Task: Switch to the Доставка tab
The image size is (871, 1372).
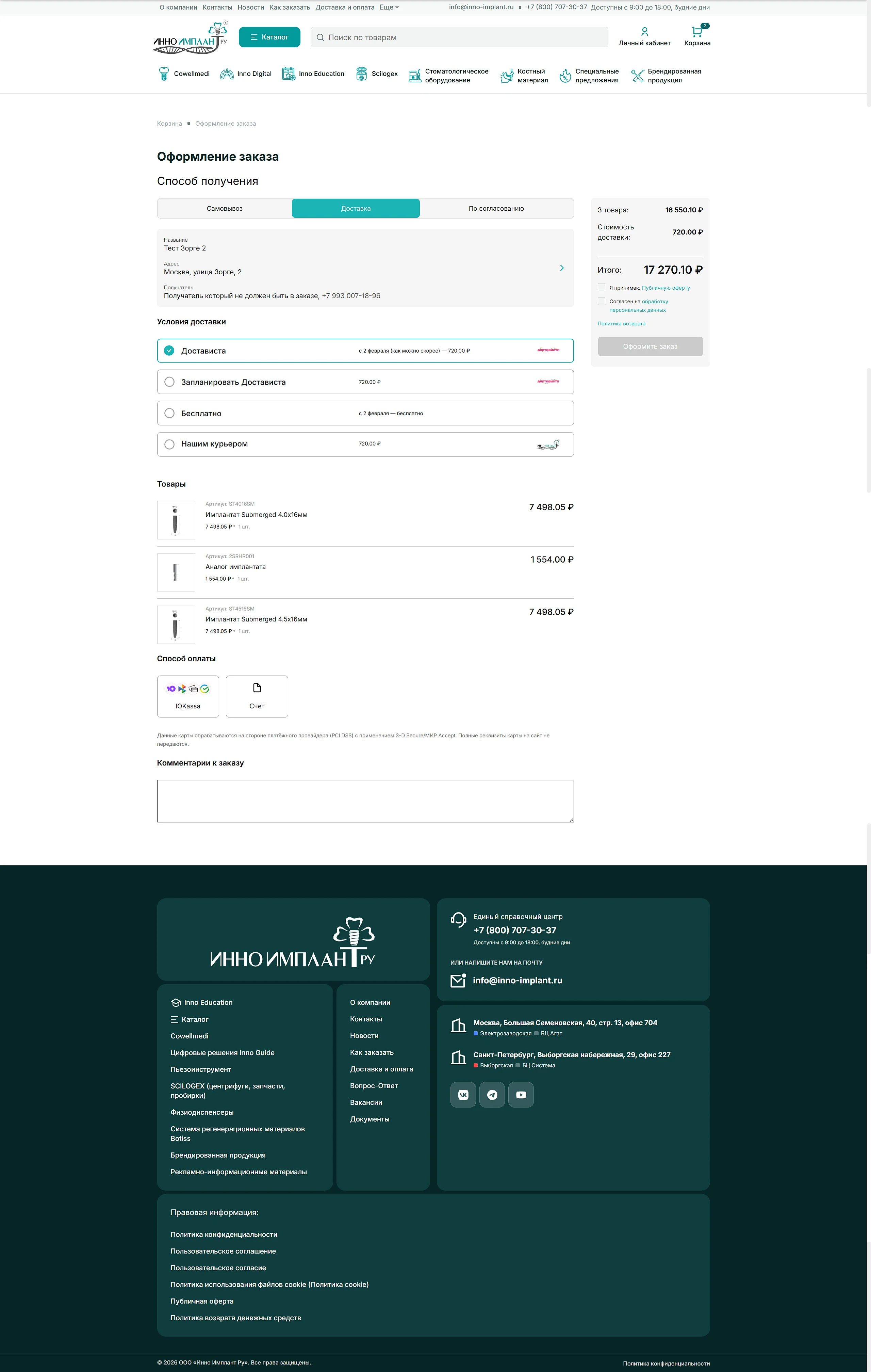Action: [356, 209]
